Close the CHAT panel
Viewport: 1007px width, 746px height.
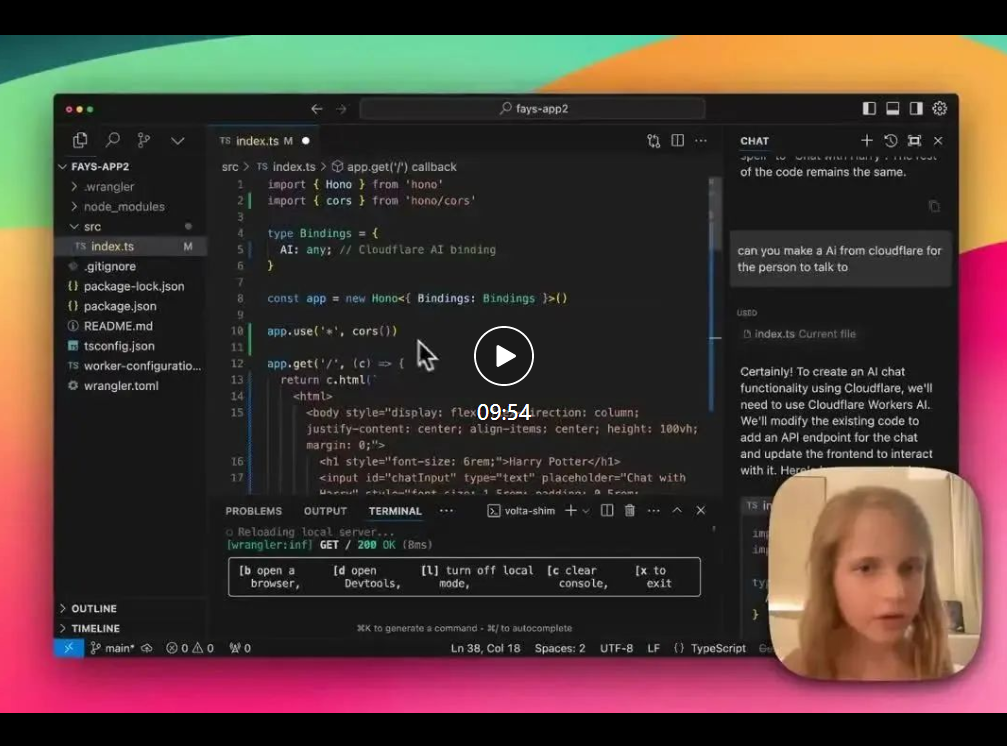click(x=938, y=141)
